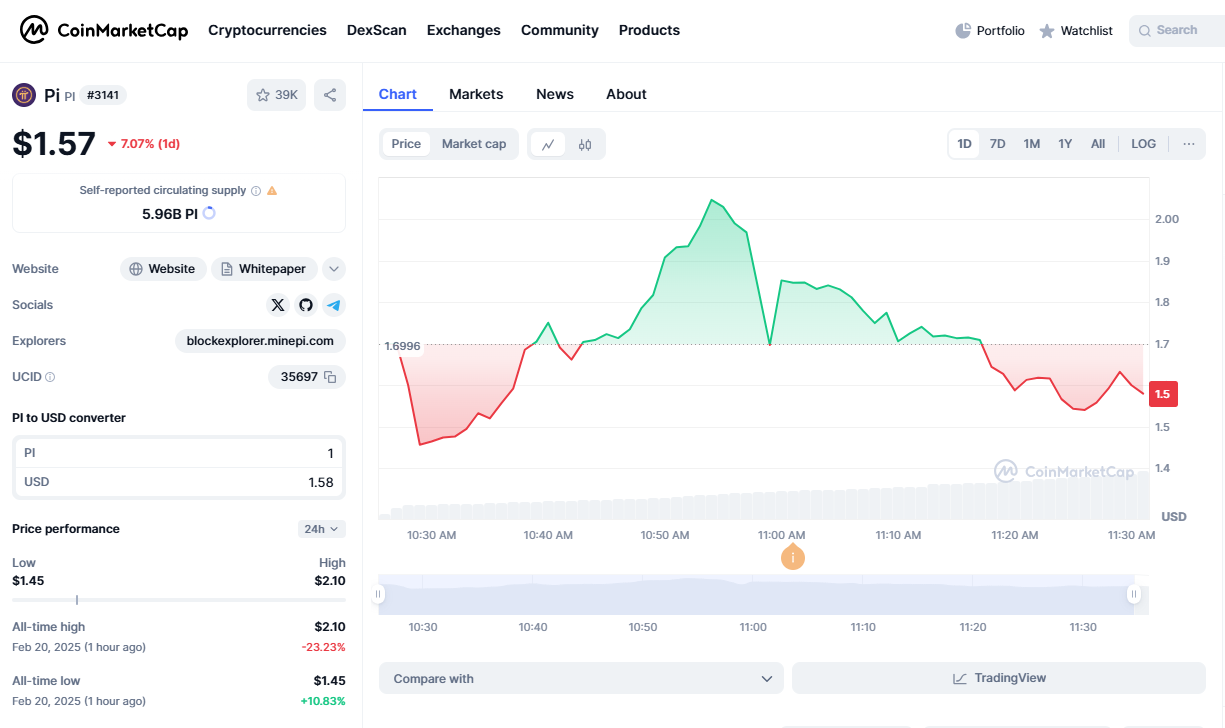Viewport: 1225px width, 728px height.
Task: Expand the chevron next to Whitepaper
Action: tap(333, 268)
